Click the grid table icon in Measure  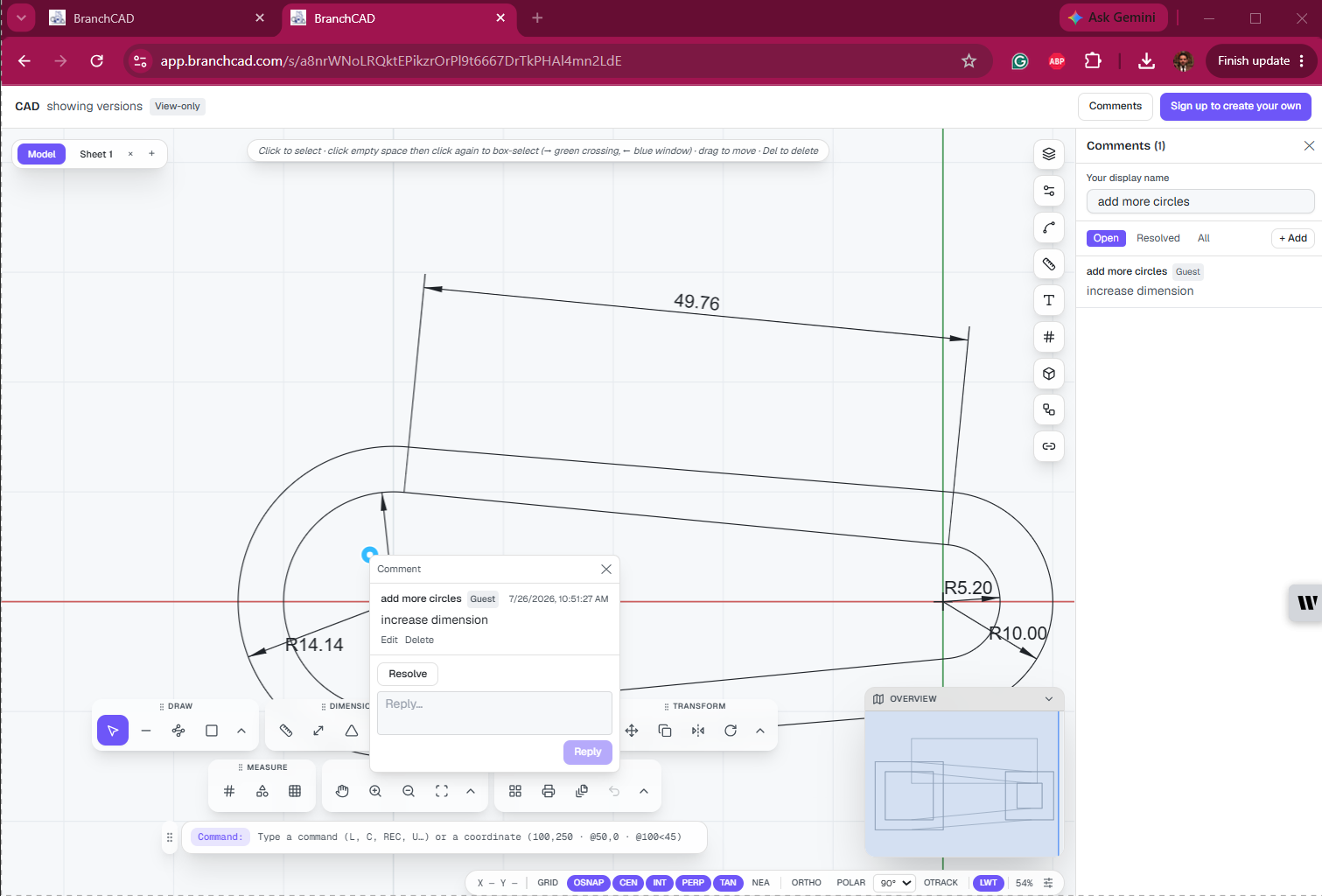coord(295,791)
